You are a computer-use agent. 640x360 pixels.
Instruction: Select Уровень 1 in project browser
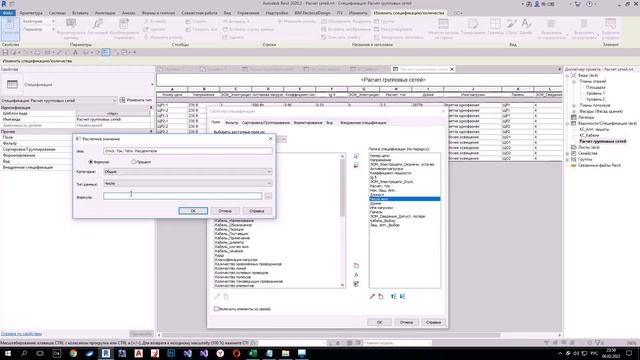596,93
